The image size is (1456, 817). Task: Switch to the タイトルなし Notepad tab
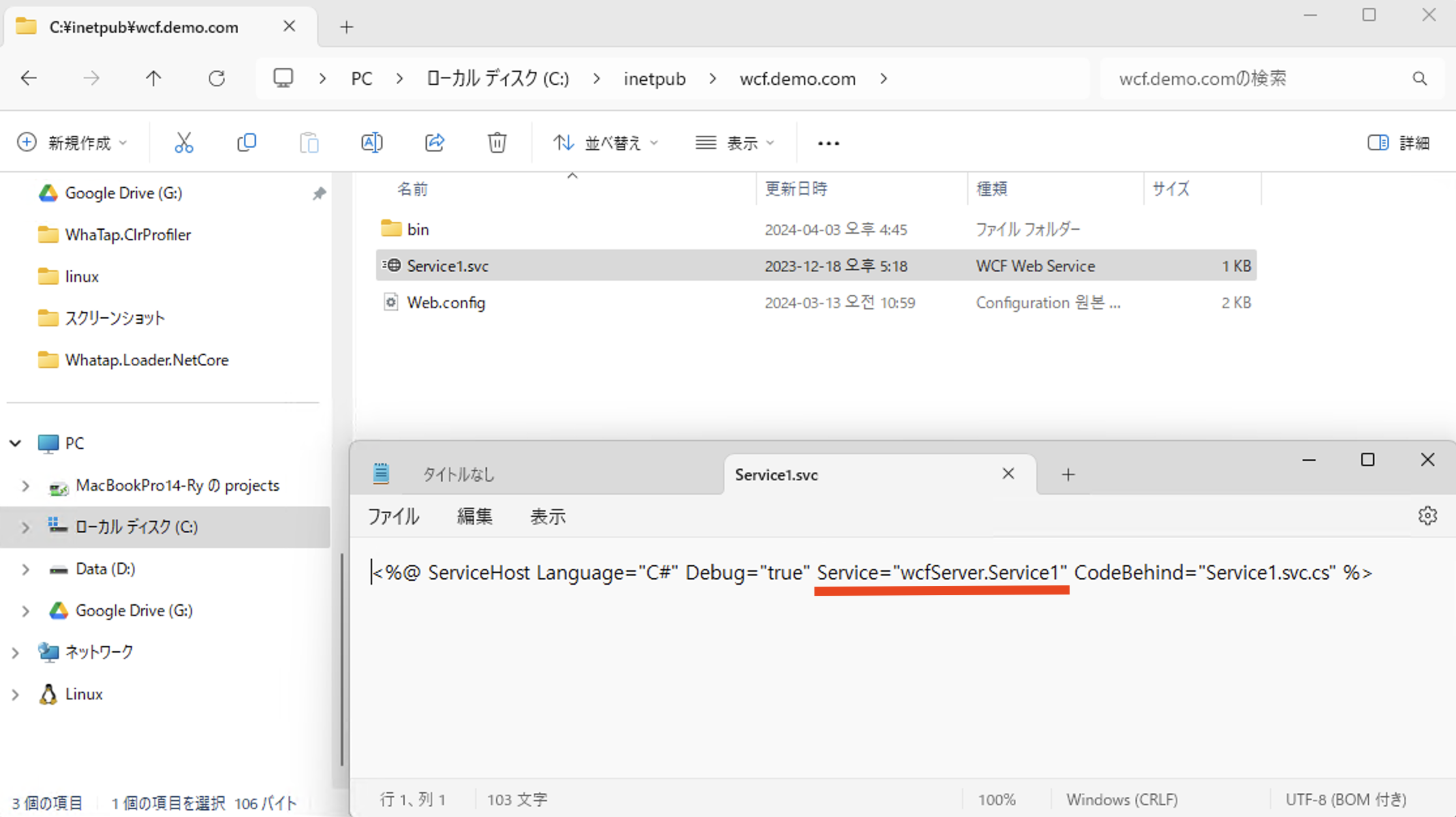[540, 474]
